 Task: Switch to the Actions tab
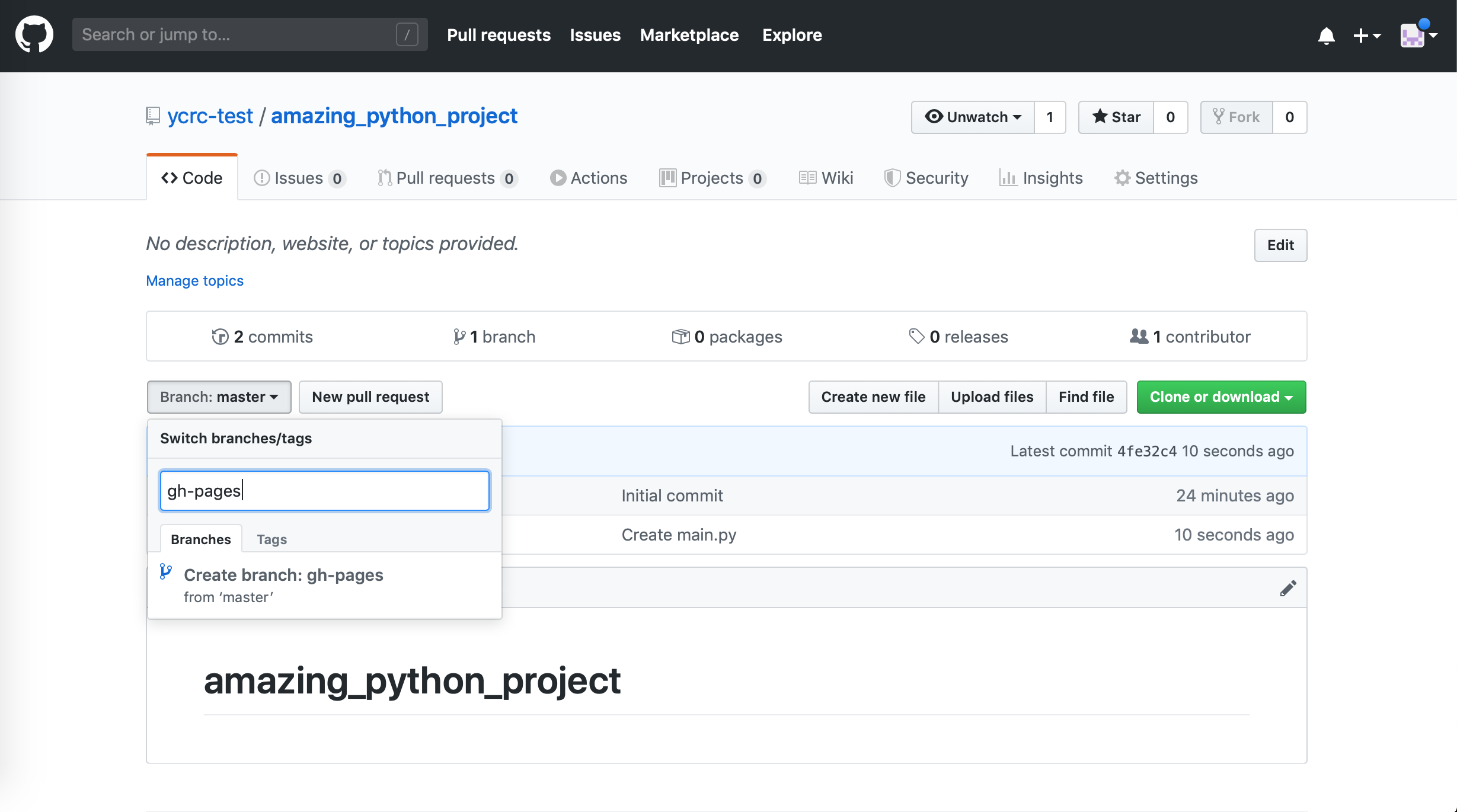click(x=589, y=178)
